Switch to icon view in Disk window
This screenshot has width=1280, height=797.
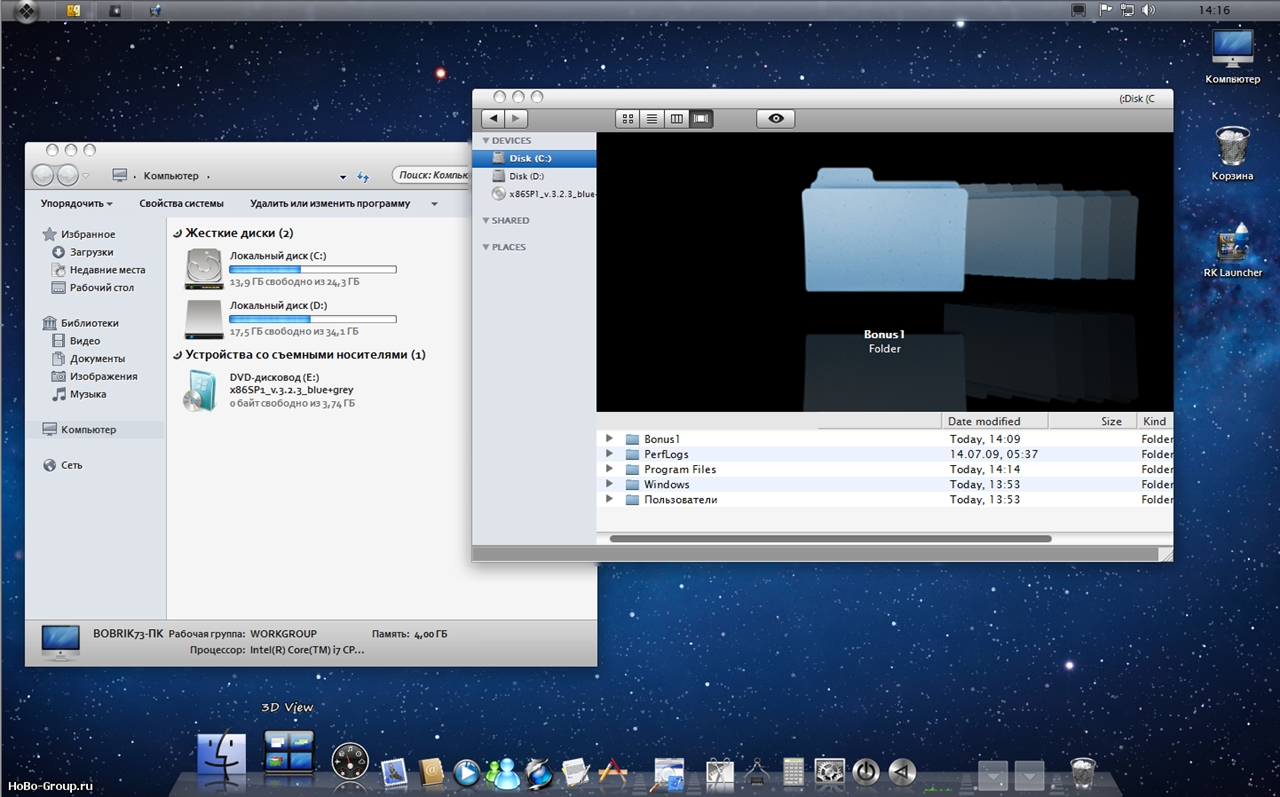pyautogui.click(x=628, y=119)
